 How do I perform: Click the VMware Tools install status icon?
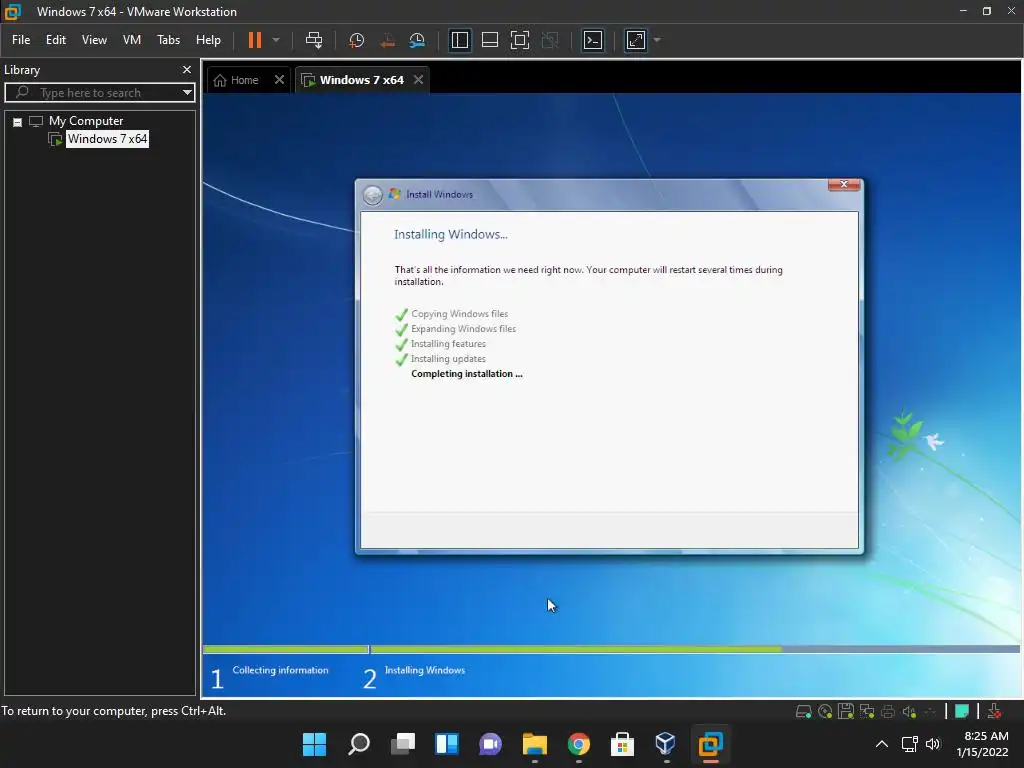point(994,711)
